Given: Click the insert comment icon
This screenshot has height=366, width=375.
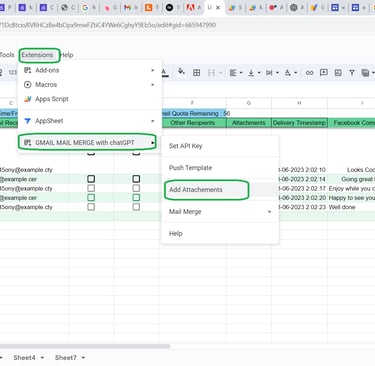Looking at the screenshot, I should tap(323, 72).
